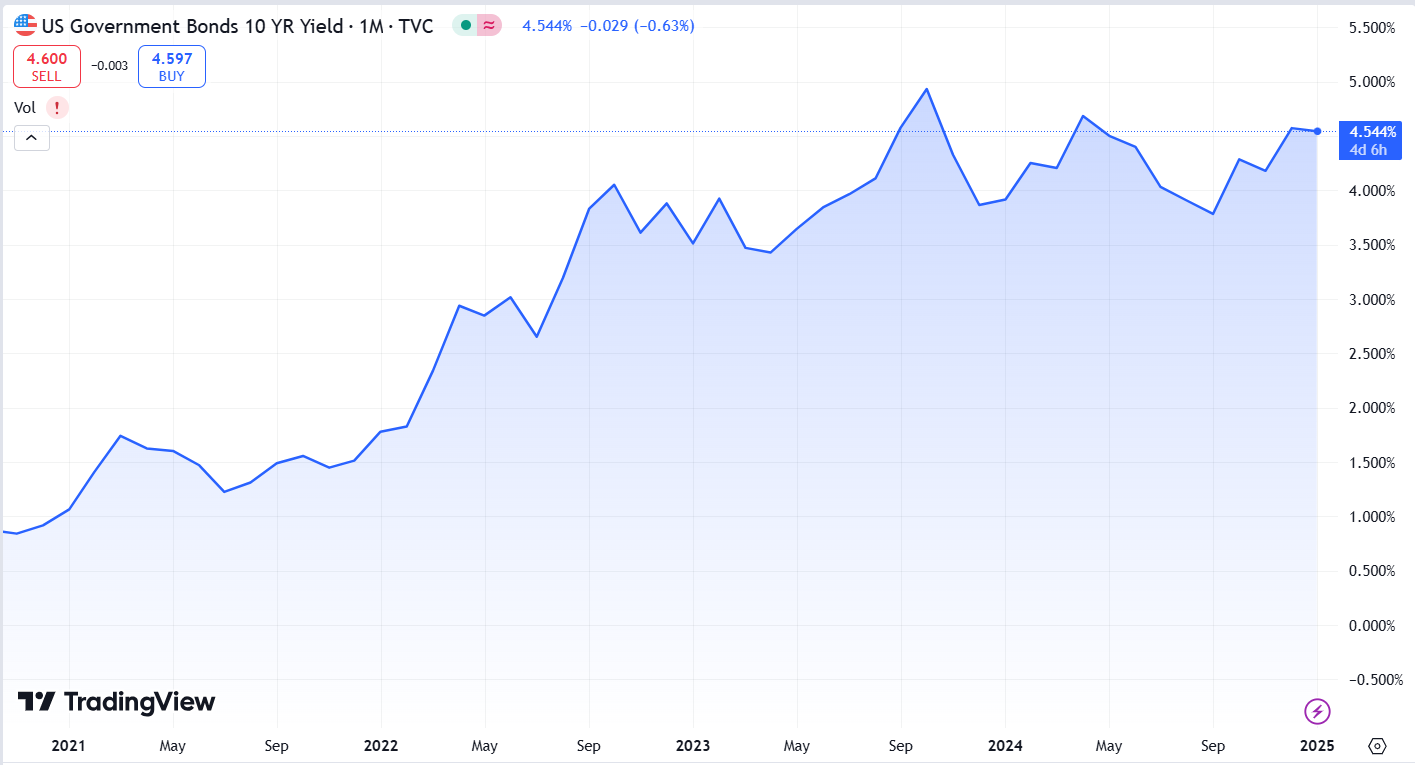
Task: Click the US flag symbol logo
Action: pyautogui.click(x=25, y=25)
